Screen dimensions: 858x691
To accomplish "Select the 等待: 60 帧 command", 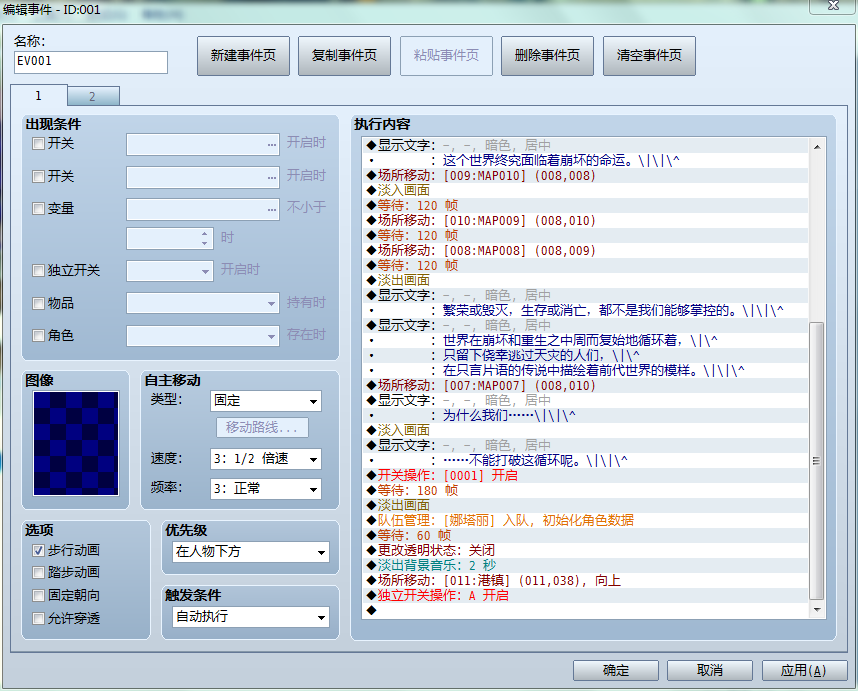I will pos(585,535).
